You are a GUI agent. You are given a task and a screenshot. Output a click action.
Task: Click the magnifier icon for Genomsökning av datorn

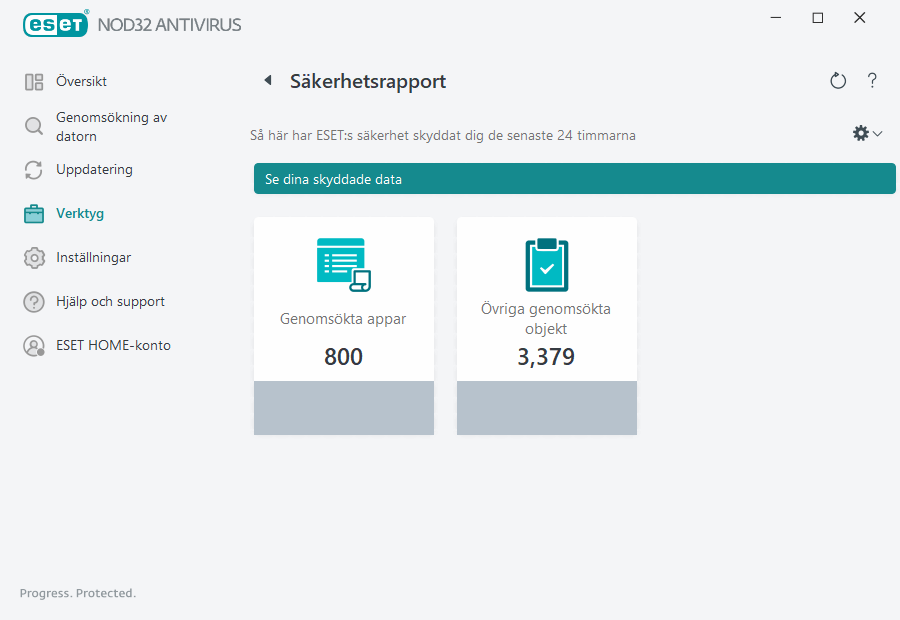coord(34,126)
